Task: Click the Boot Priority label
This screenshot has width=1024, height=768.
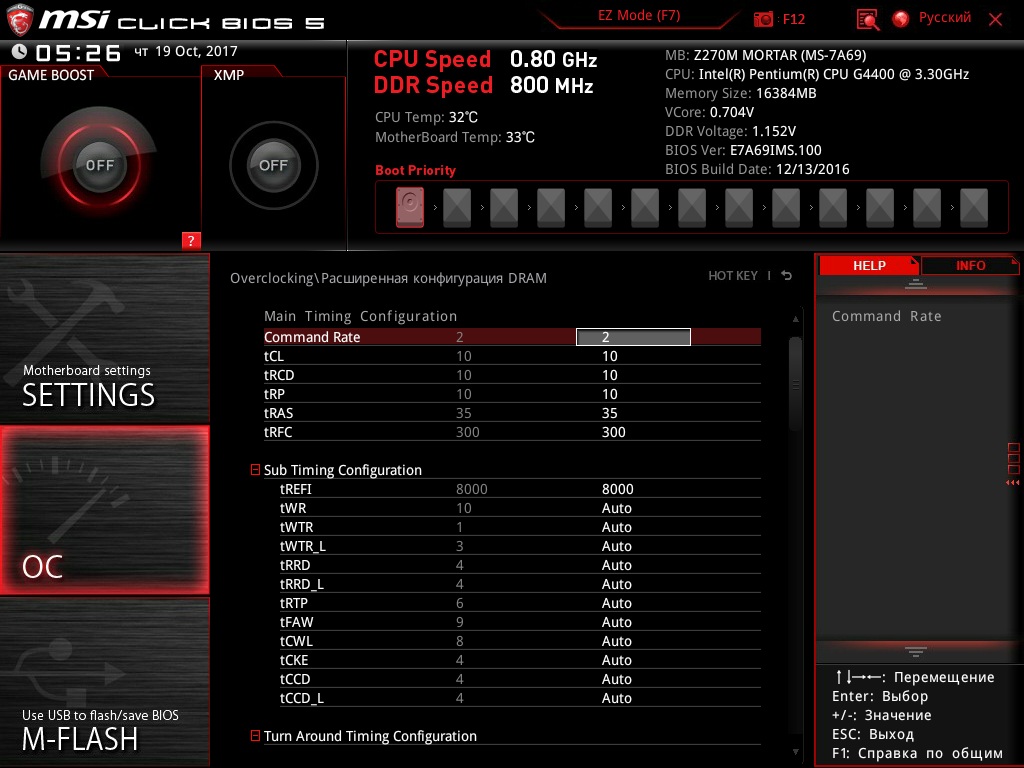Action: coord(415,170)
